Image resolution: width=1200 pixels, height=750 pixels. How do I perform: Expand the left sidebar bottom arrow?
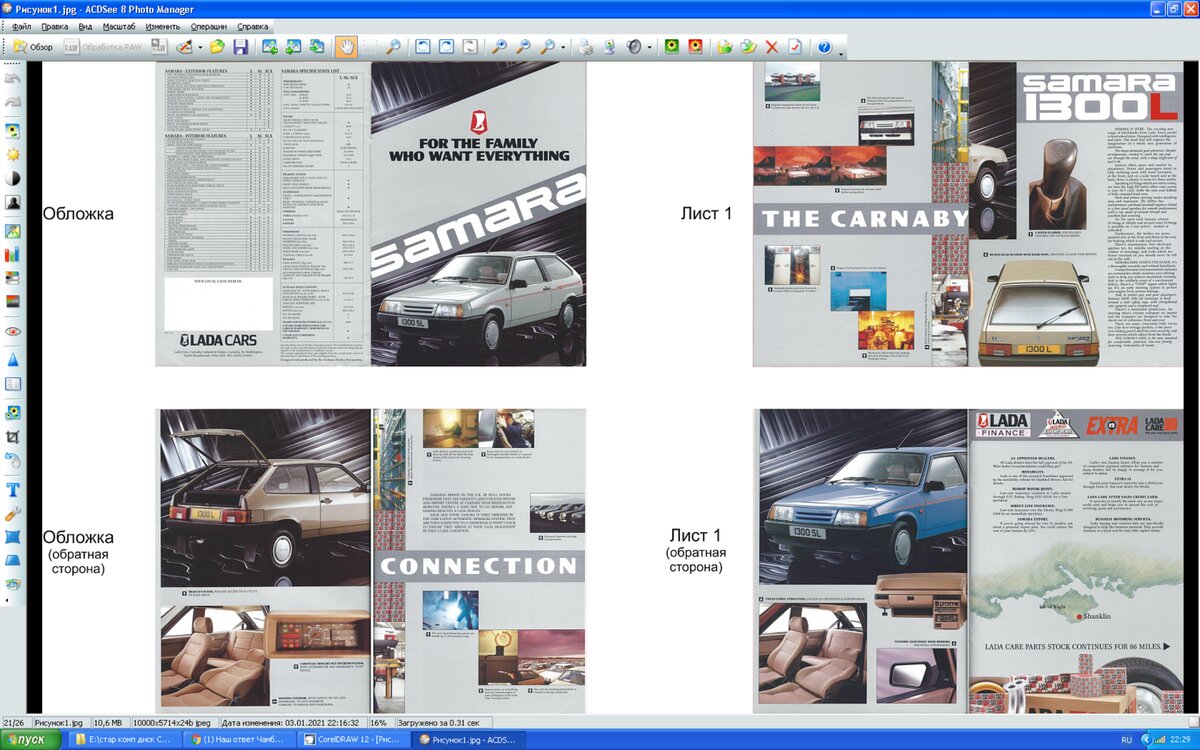tap(8, 600)
